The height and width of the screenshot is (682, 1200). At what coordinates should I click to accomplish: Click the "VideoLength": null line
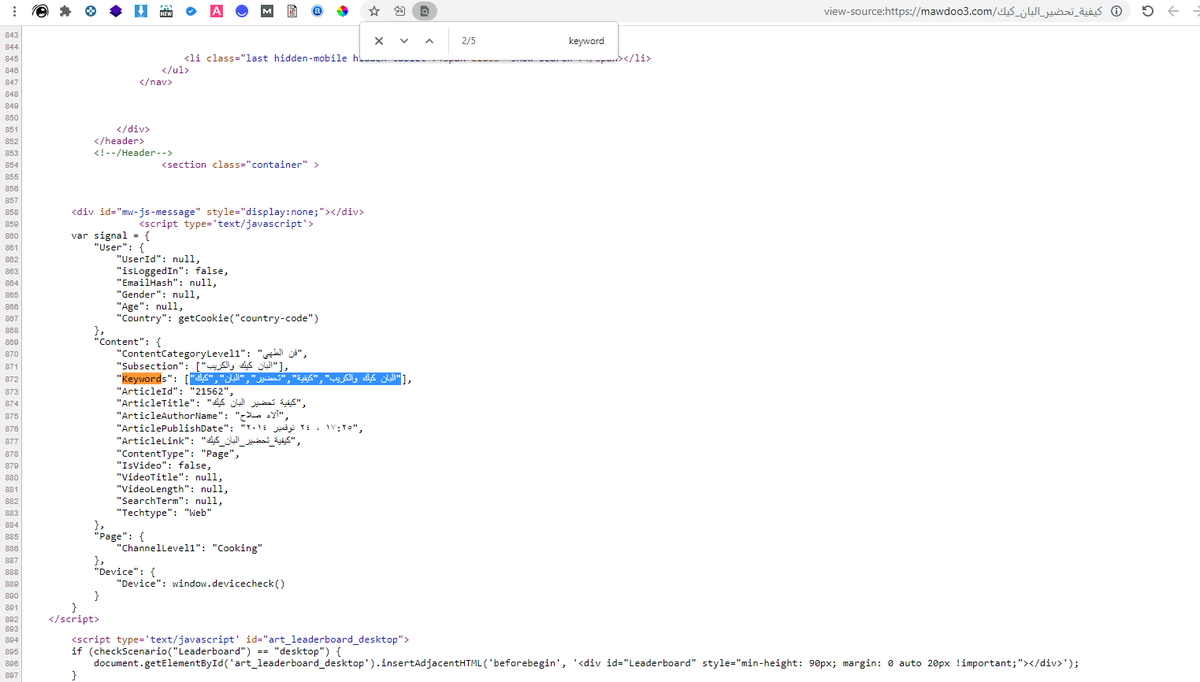click(172, 489)
